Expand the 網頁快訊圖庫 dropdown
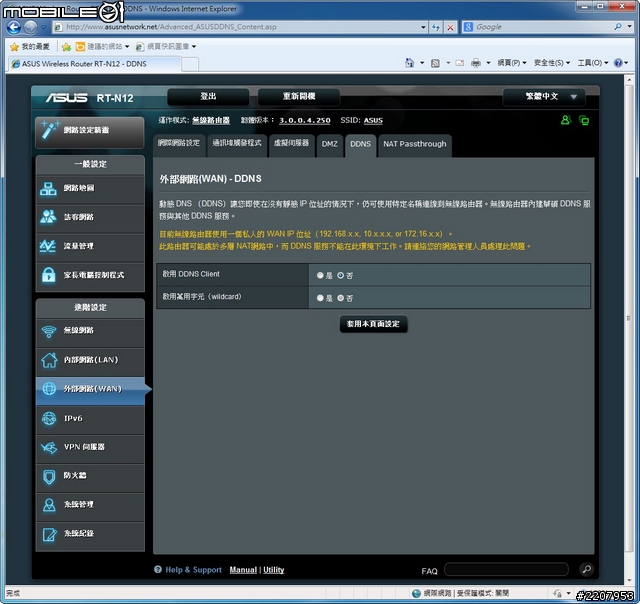Image resolution: width=640 pixels, height=604 pixels. pos(194,47)
